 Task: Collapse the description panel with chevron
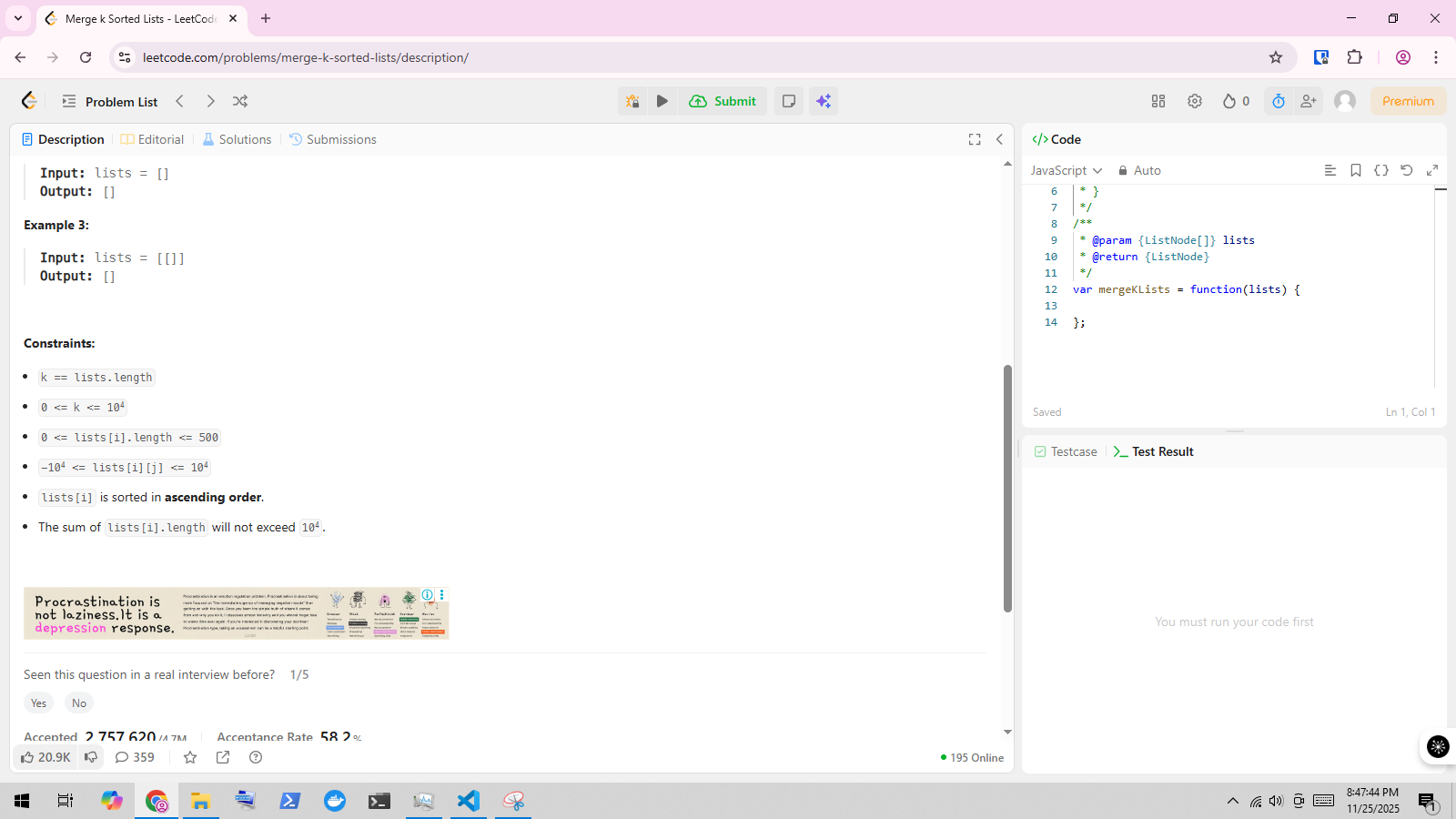(999, 139)
